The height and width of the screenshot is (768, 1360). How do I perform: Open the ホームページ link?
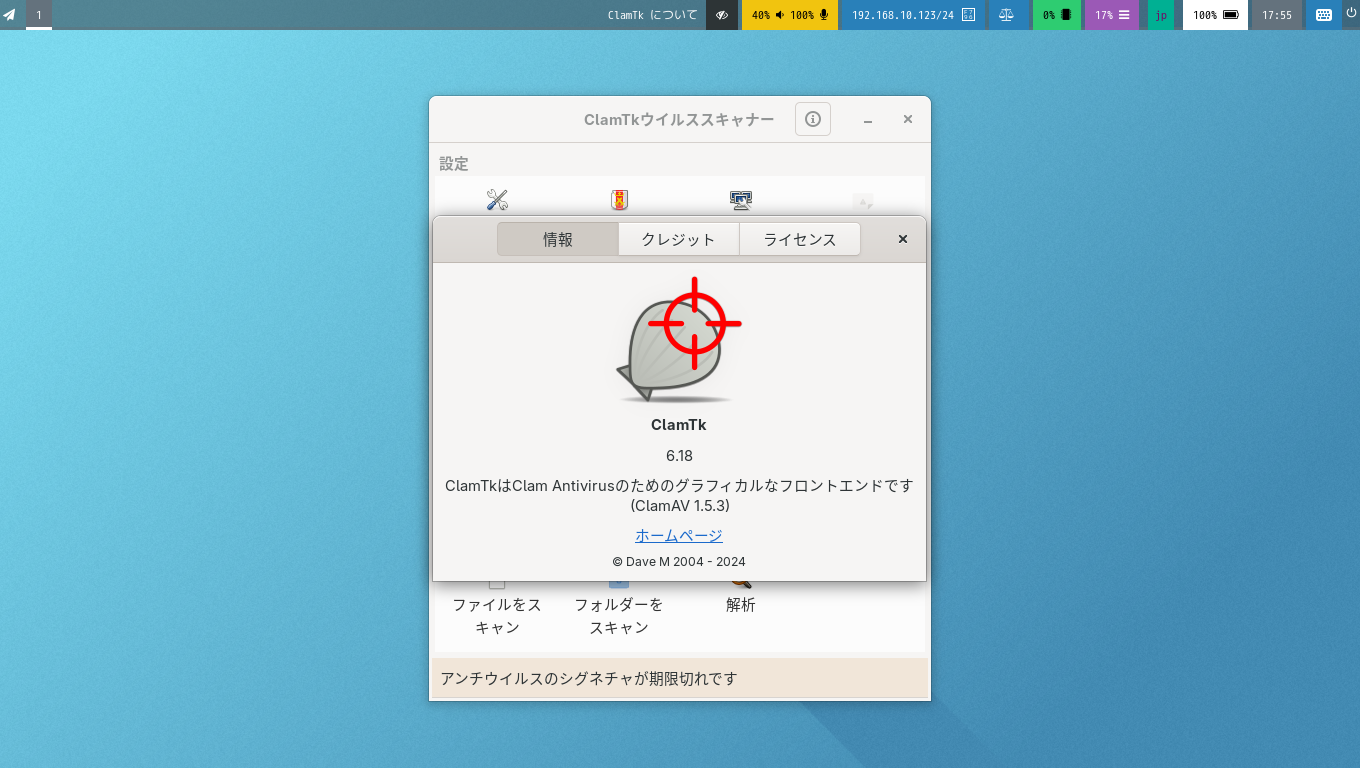[679, 536]
